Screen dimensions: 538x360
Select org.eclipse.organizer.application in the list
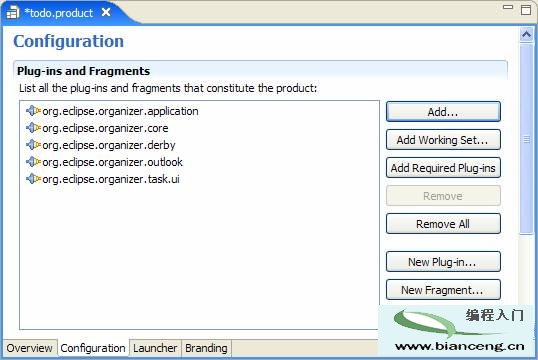tap(120, 111)
